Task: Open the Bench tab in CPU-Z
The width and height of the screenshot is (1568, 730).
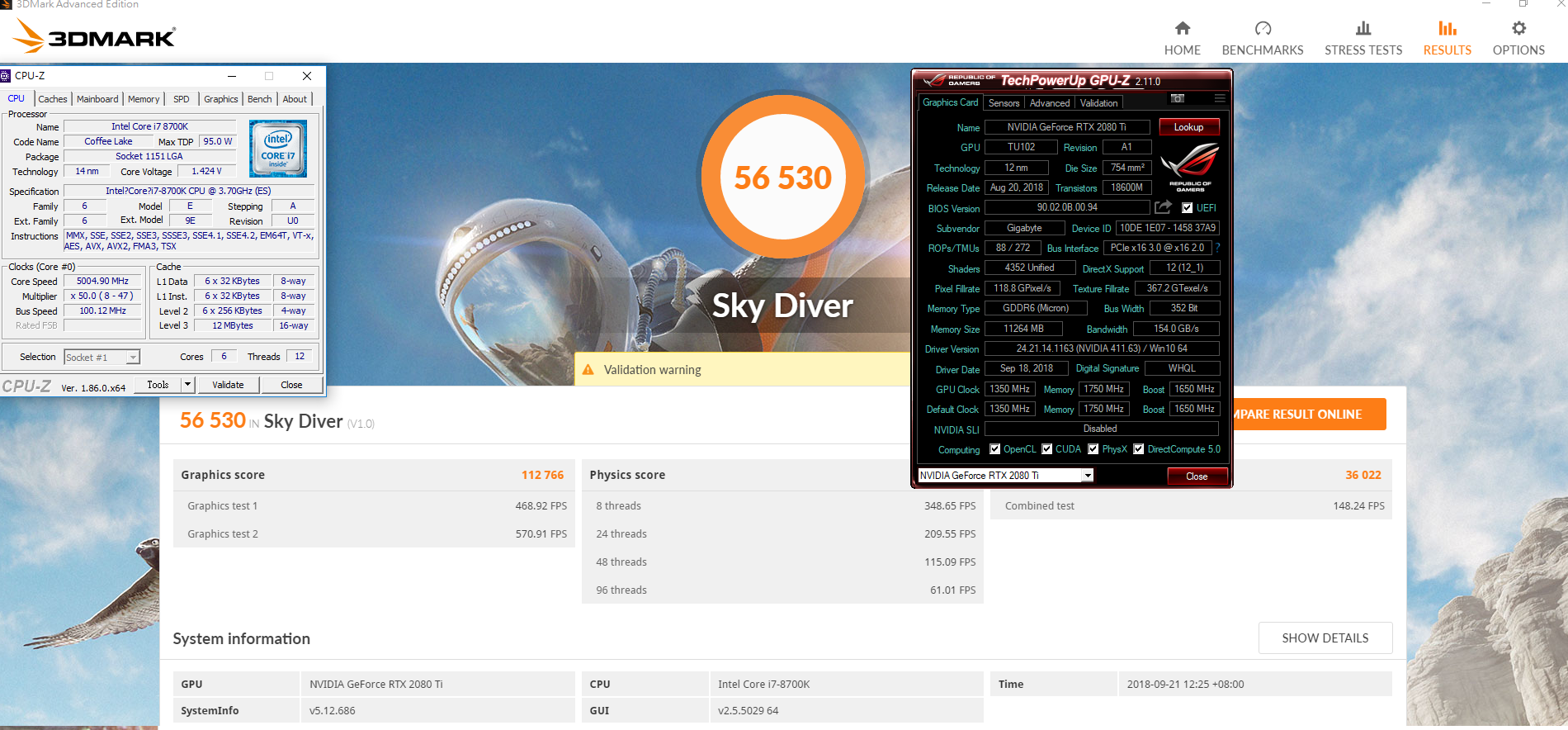Action: click(x=259, y=99)
